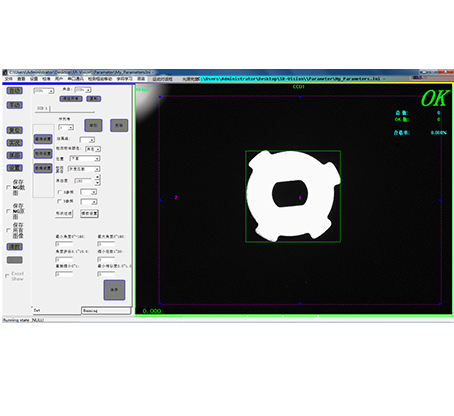The width and height of the screenshot is (454, 416).
Task: Click the 自动 button in left sidebar
Action: pos(15,90)
